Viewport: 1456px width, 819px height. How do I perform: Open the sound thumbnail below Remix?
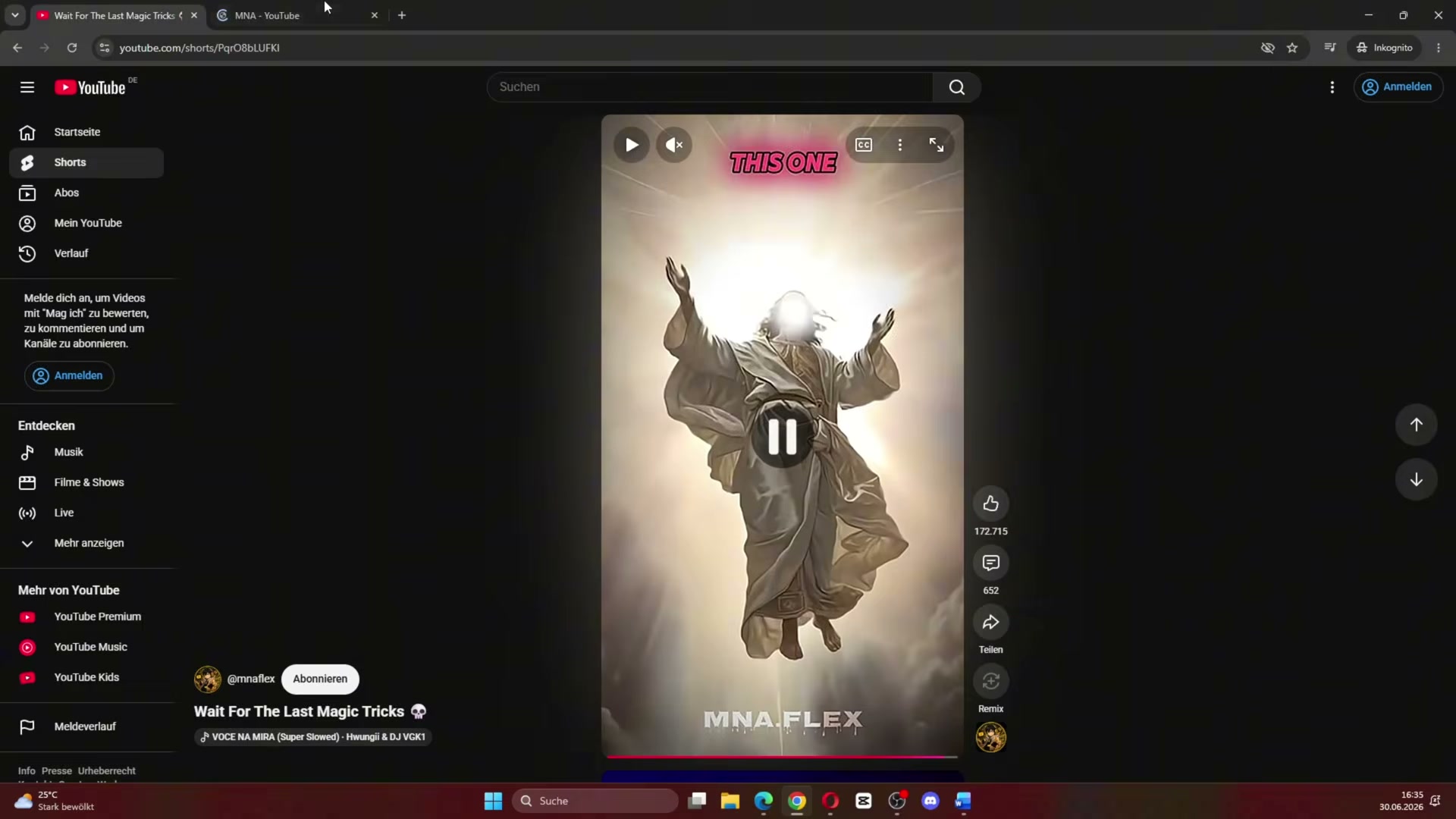pyautogui.click(x=991, y=737)
